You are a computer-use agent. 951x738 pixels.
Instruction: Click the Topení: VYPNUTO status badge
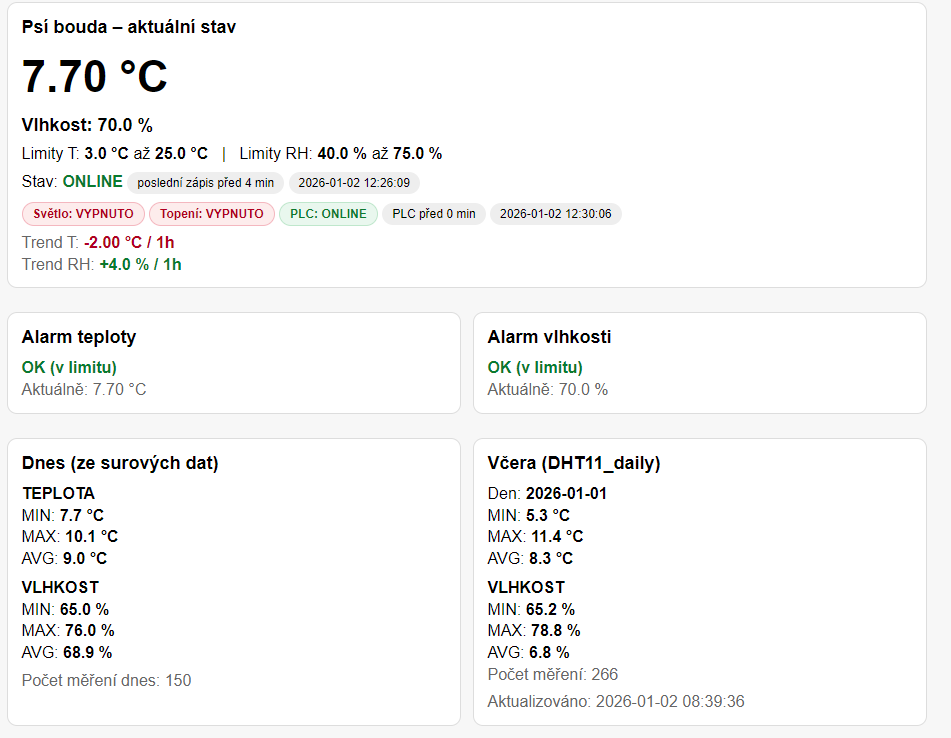(x=211, y=214)
